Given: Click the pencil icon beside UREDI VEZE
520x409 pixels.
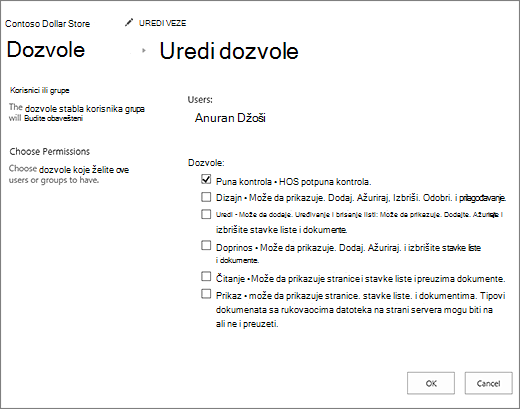Looking at the screenshot, I should (129, 23).
